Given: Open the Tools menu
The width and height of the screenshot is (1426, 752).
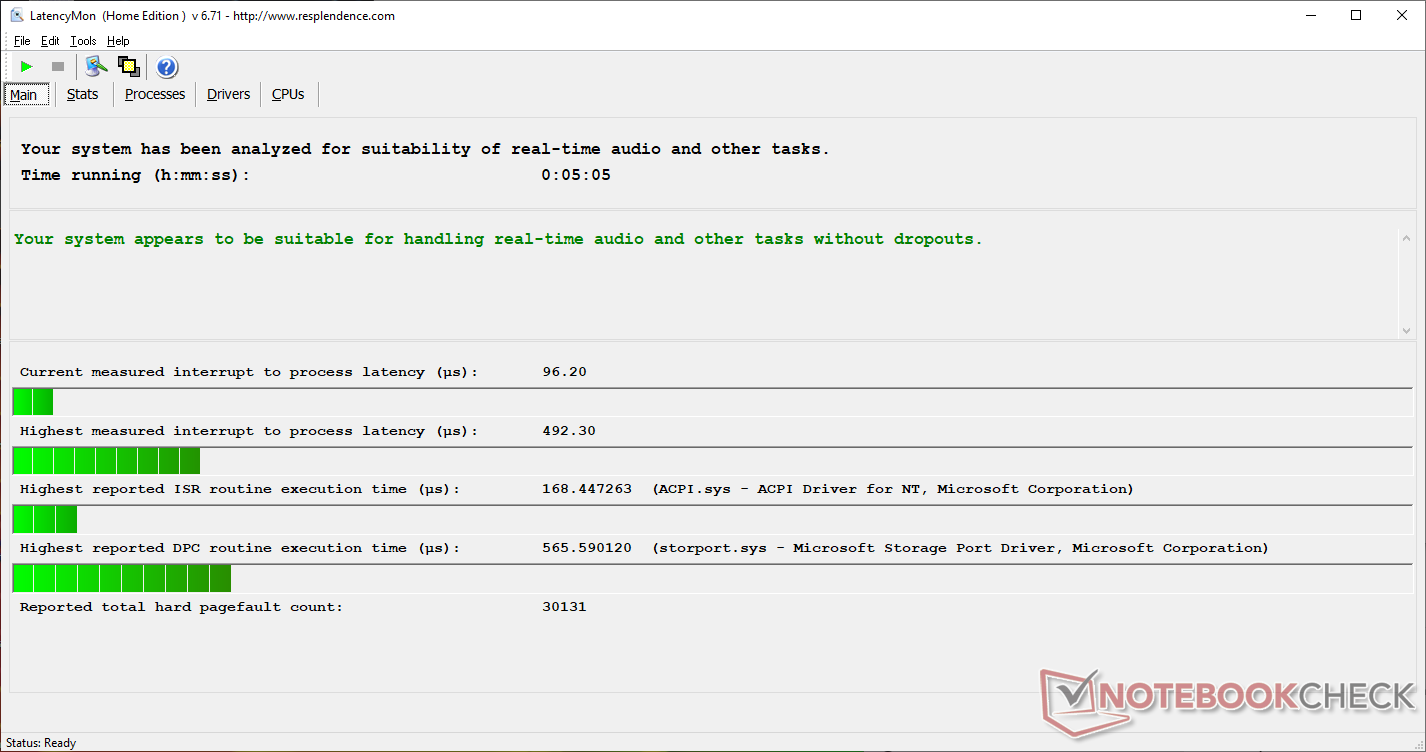Looking at the screenshot, I should (x=83, y=41).
